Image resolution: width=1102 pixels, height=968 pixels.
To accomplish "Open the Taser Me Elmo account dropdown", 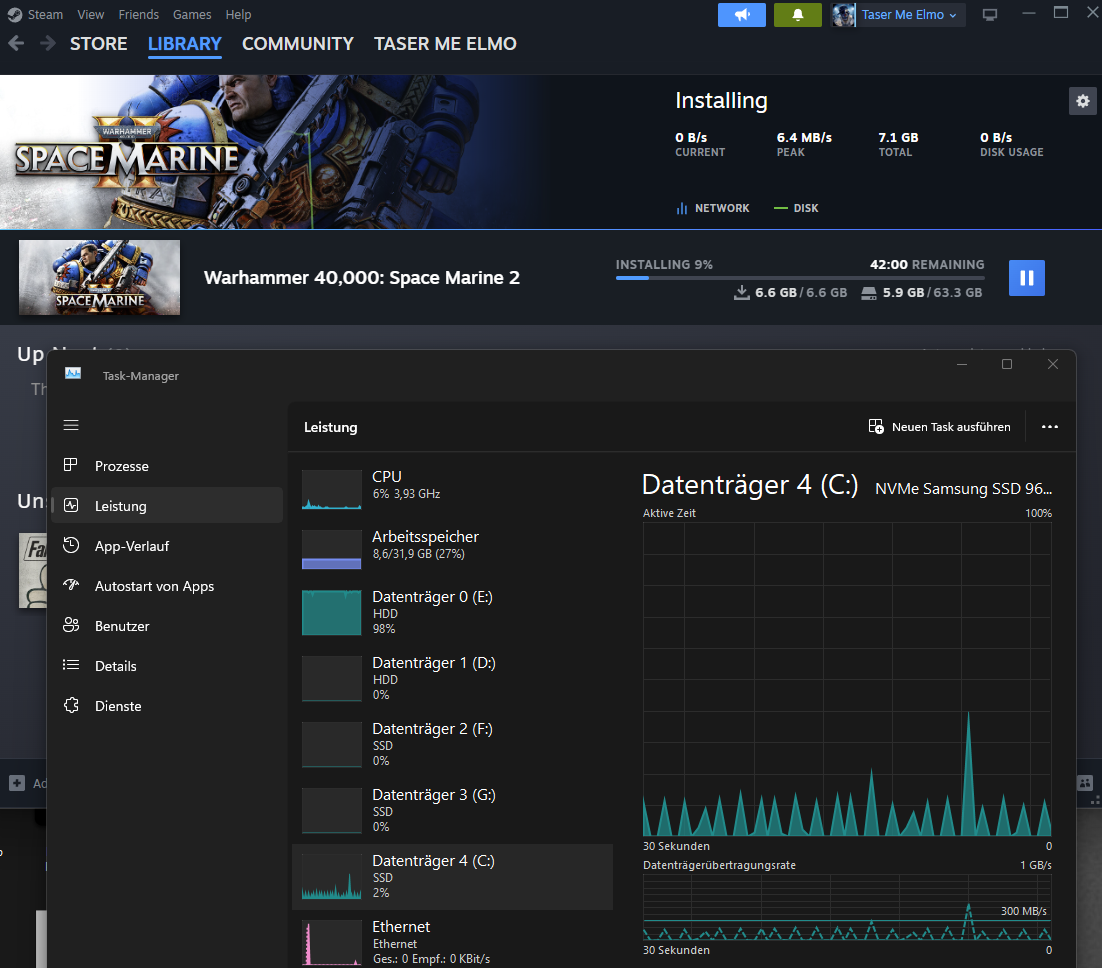I will point(898,15).
